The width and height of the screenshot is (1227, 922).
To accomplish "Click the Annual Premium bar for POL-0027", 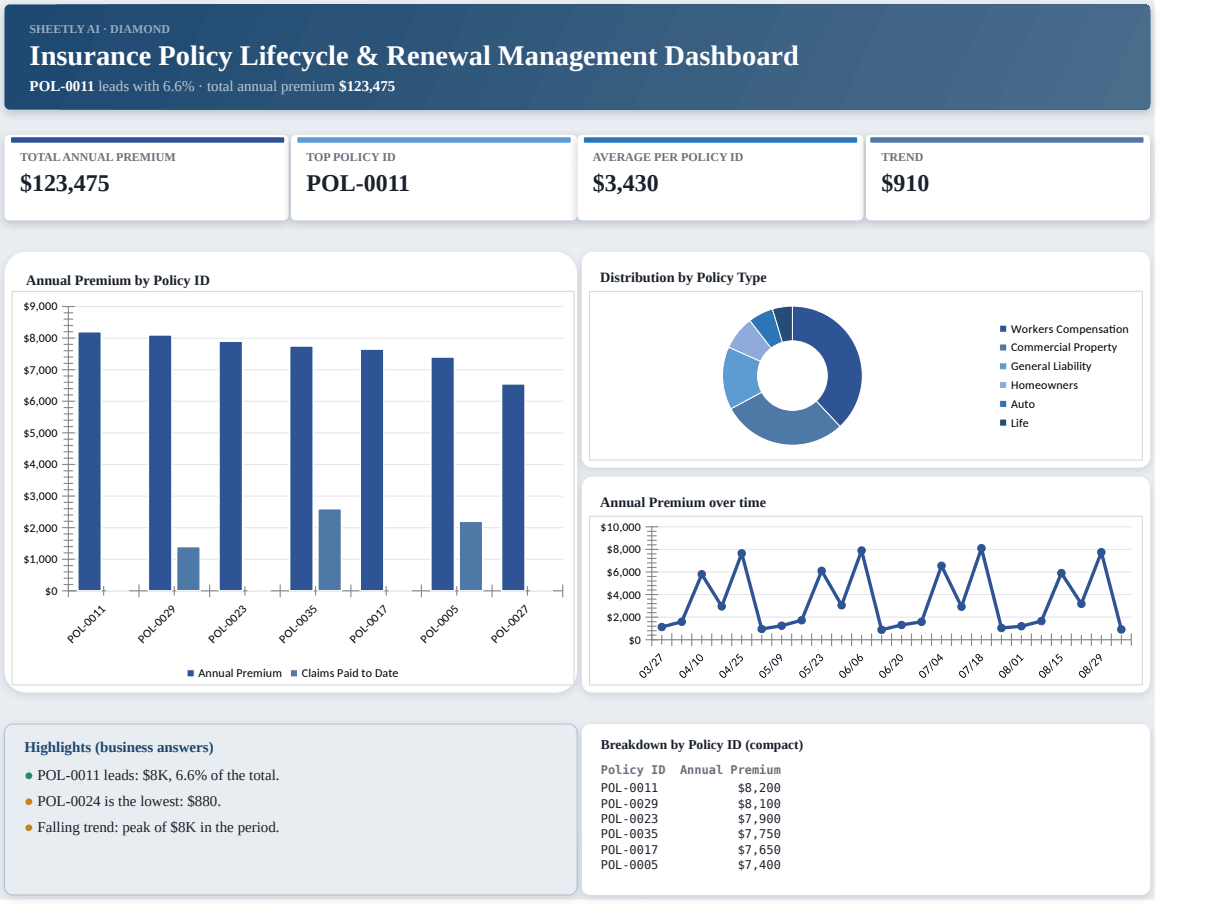I will [513, 487].
